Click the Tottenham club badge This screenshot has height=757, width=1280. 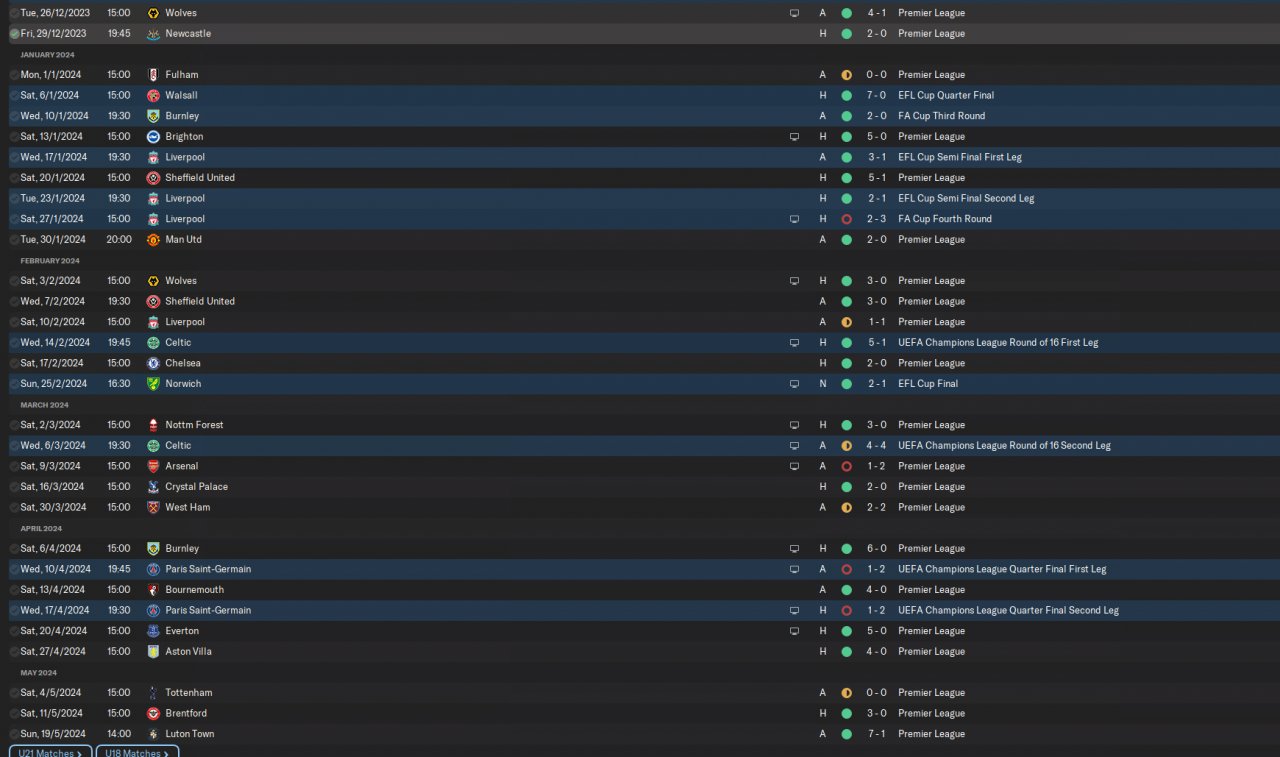click(153, 693)
